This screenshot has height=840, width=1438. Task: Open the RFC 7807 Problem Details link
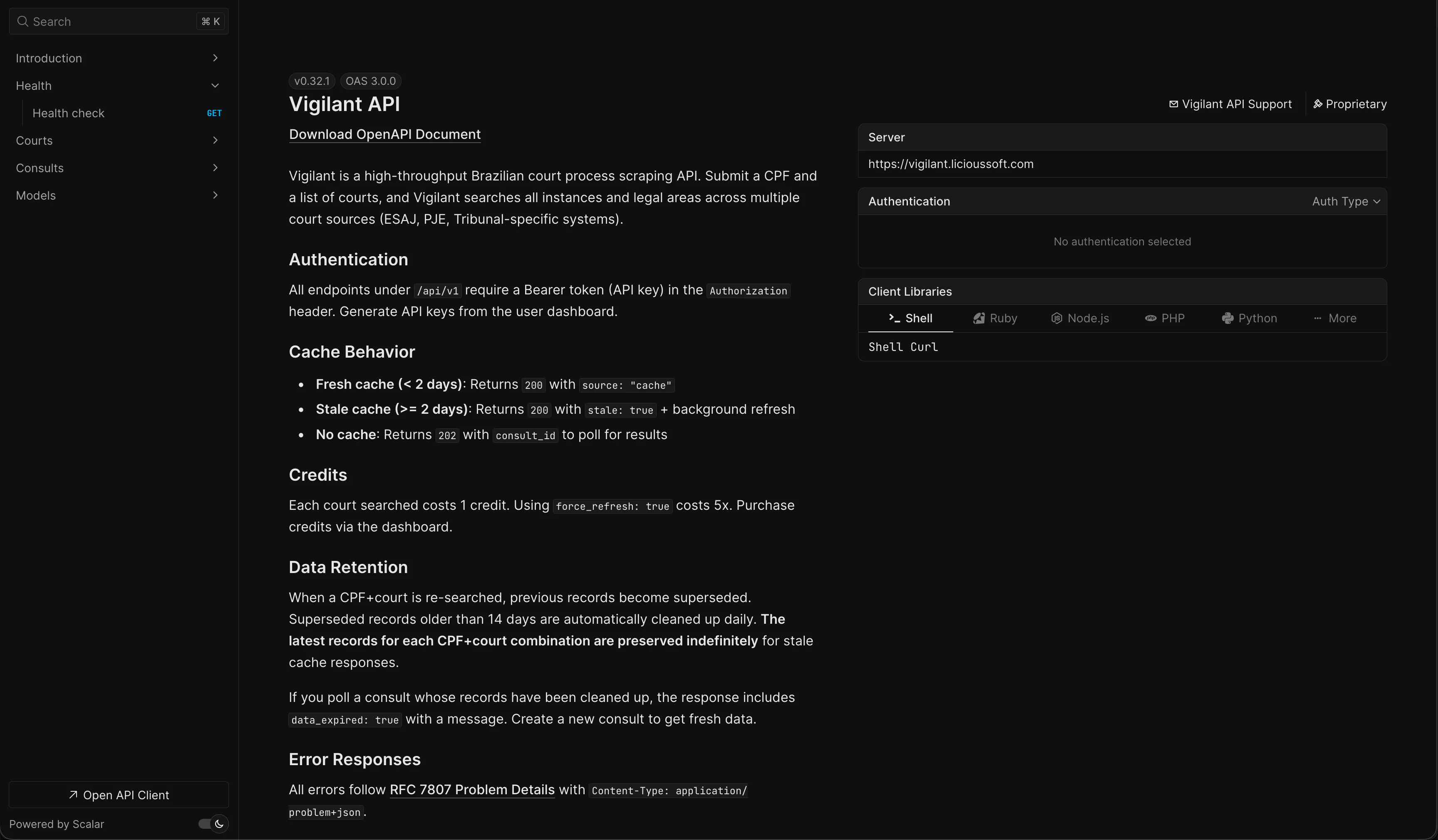click(x=472, y=790)
